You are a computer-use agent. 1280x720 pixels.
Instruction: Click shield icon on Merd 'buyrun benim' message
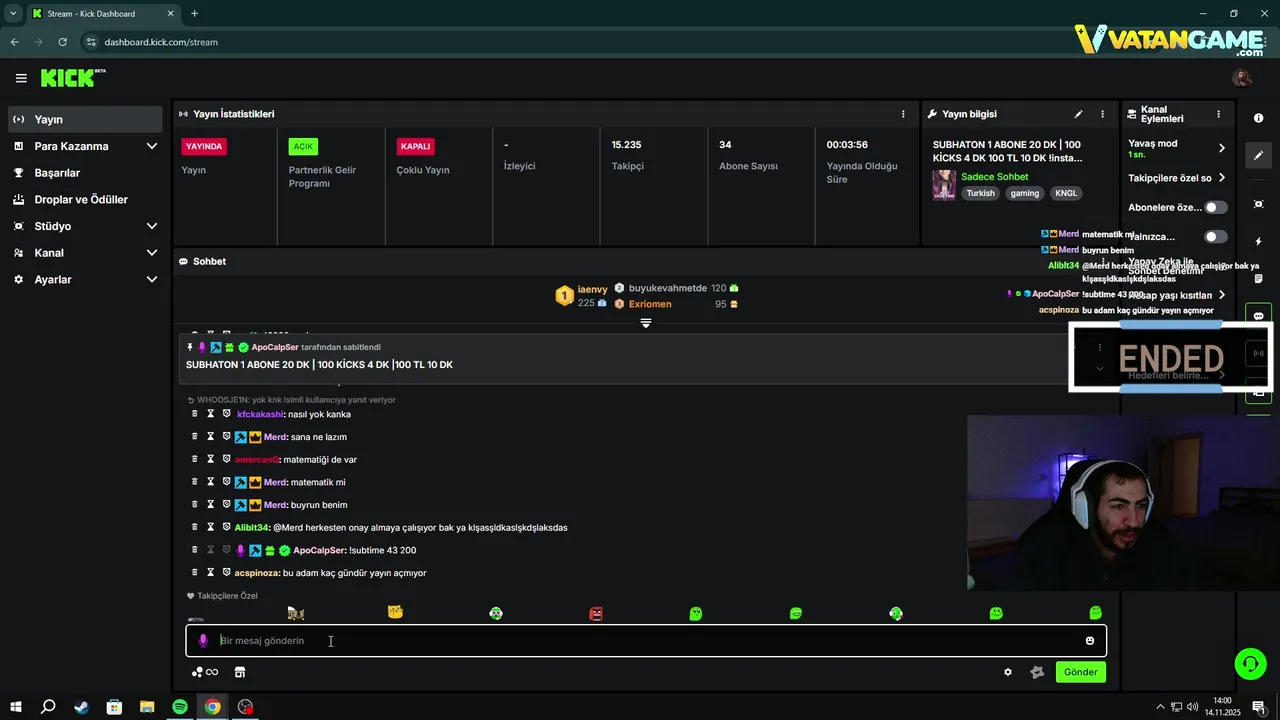(x=227, y=505)
